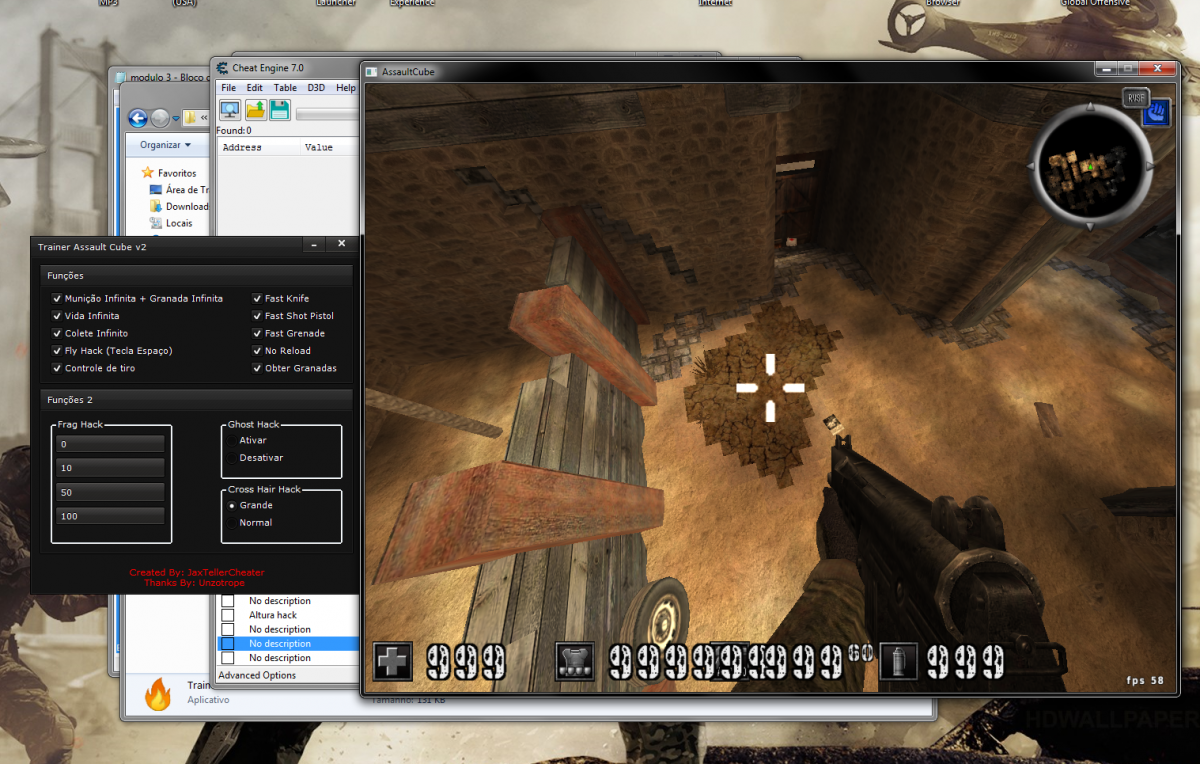This screenshot has width=1200, height=764.
Task: Uncheck Munição Infinita + Granada Infinita
Action: tap(57, 298)
